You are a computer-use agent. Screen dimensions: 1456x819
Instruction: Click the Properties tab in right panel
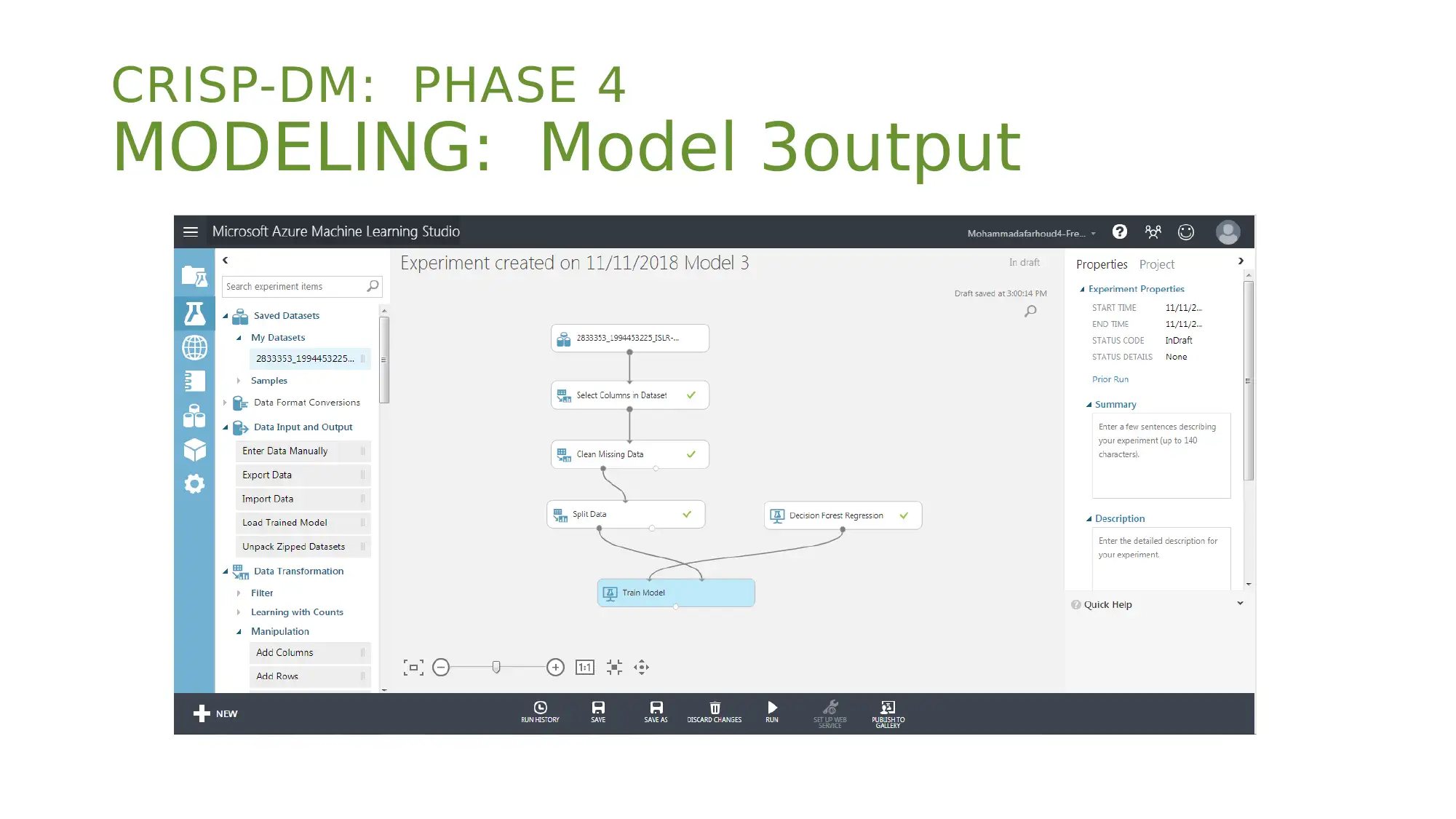(1102, 264)
